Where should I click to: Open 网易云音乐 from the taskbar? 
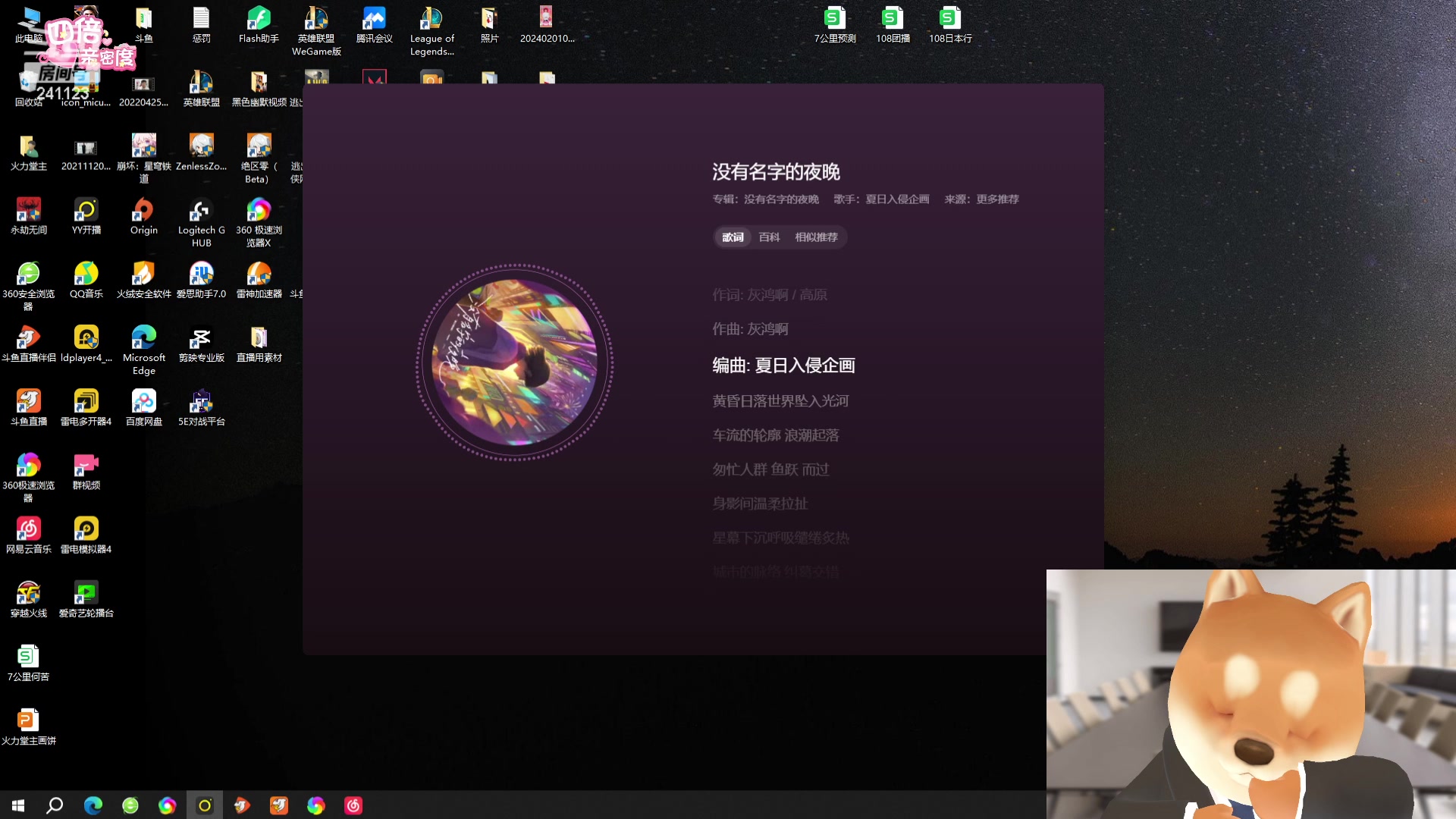pos(353,805)
